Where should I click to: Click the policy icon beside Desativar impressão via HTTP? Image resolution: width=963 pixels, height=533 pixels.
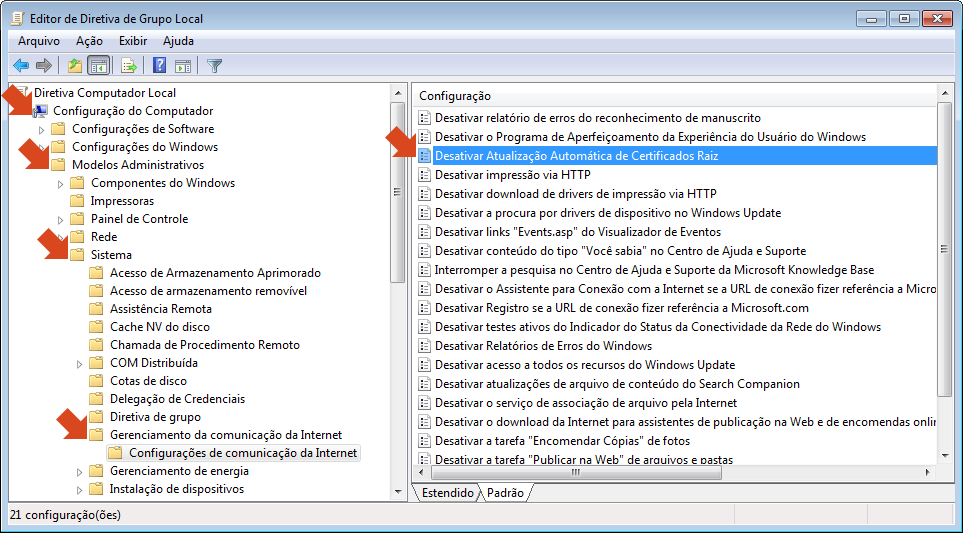point(424,175)
